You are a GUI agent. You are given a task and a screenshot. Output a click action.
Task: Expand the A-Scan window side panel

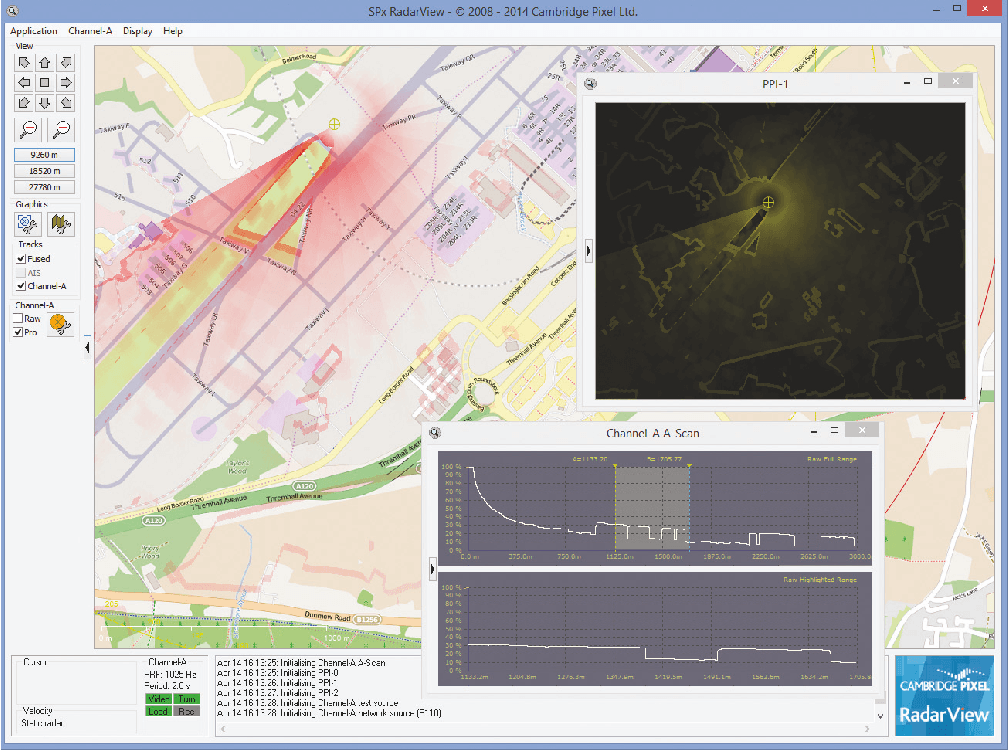431,568
